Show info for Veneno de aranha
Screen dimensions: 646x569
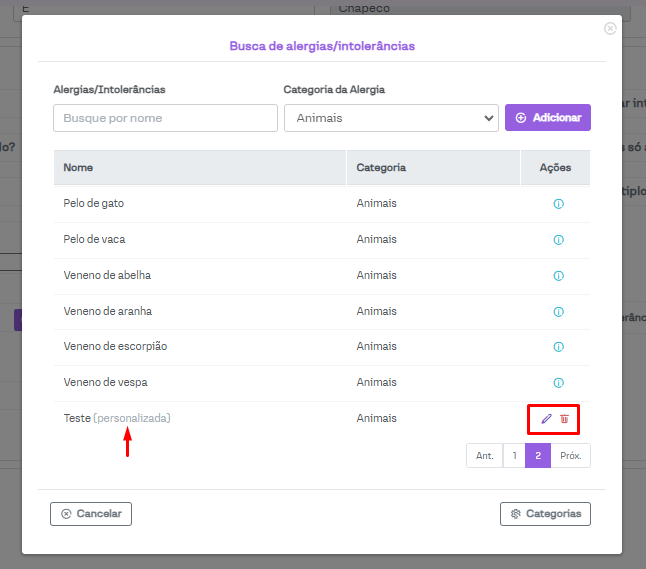(558, 312)
